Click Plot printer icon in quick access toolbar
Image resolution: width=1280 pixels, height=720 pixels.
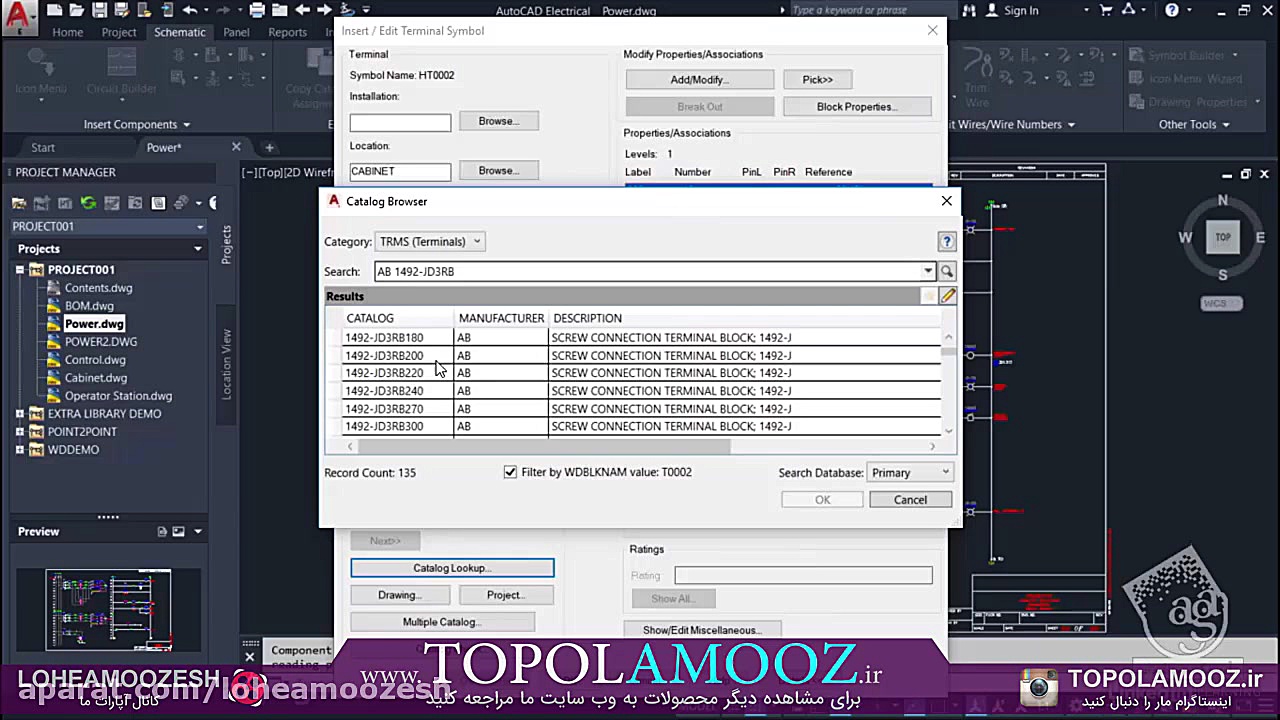(257, 10)
